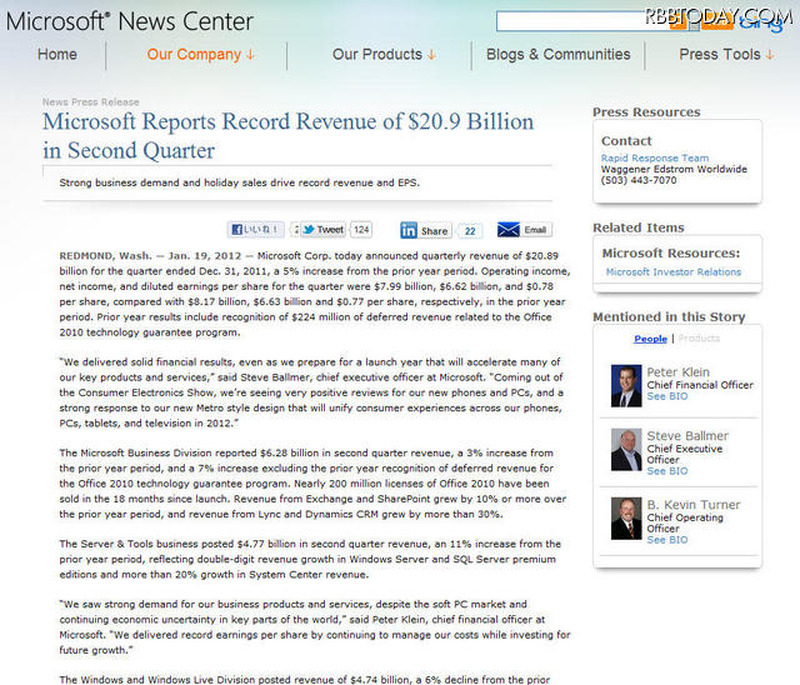Viewport: 800px width, 685px height.
Task: Open Blogs & Communities section
Action: pos(558,54)
